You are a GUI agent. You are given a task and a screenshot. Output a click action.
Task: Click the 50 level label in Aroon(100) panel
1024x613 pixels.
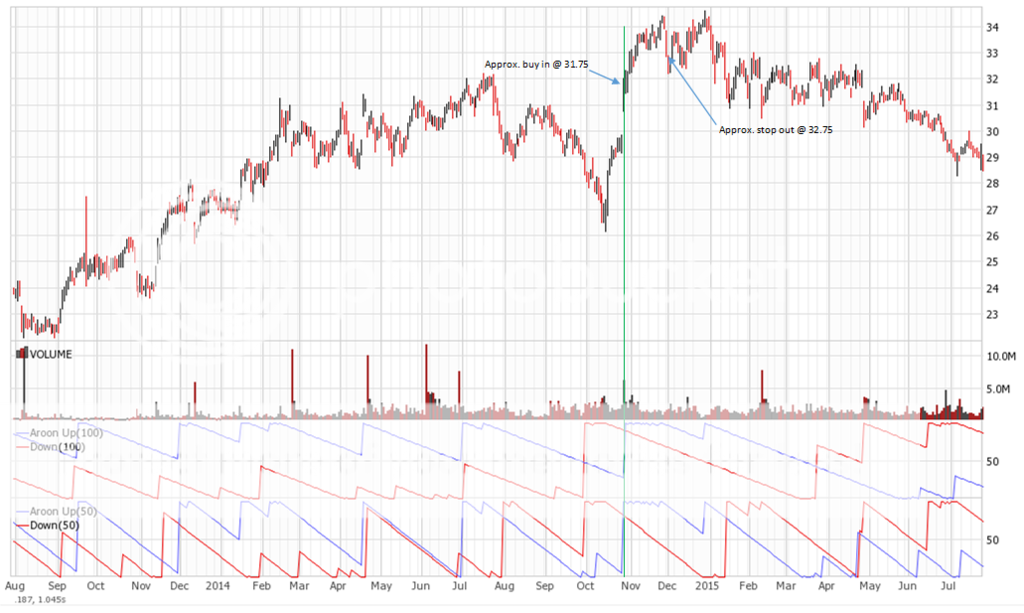[993, 462]
